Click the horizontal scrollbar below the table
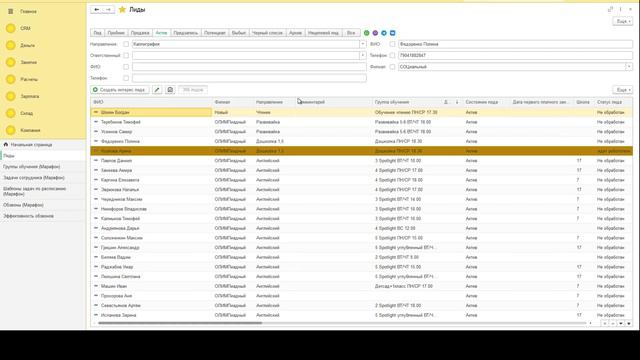 pyautogui.click(x=180, y=323)
